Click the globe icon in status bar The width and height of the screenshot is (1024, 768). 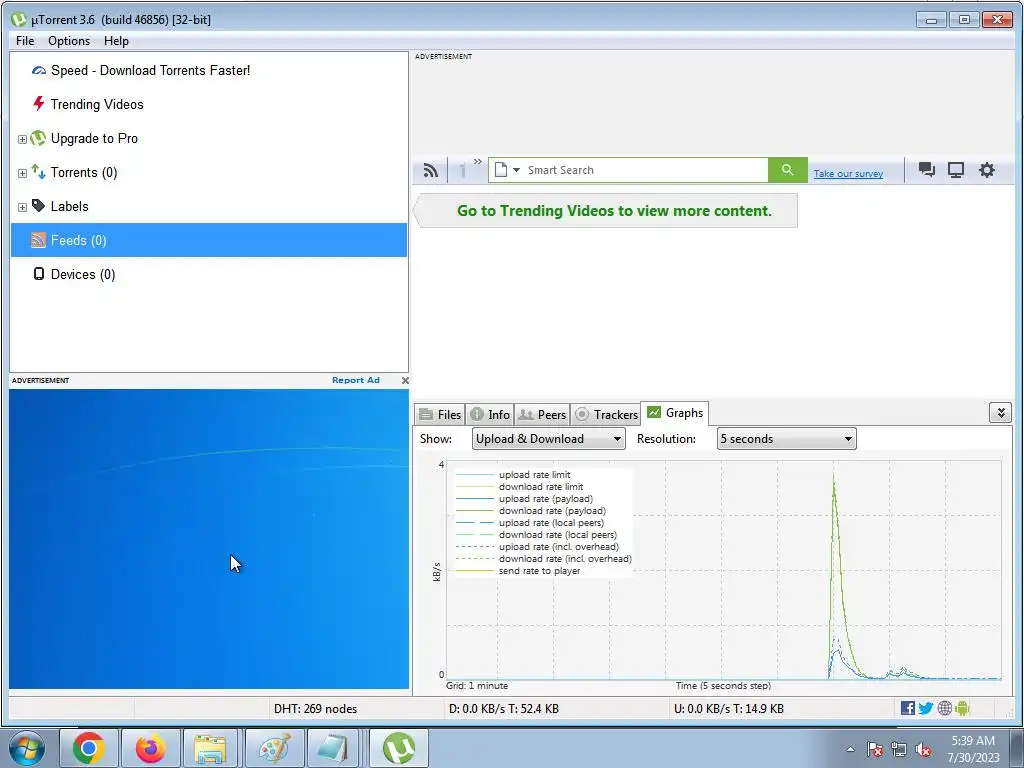pos(944,708)
